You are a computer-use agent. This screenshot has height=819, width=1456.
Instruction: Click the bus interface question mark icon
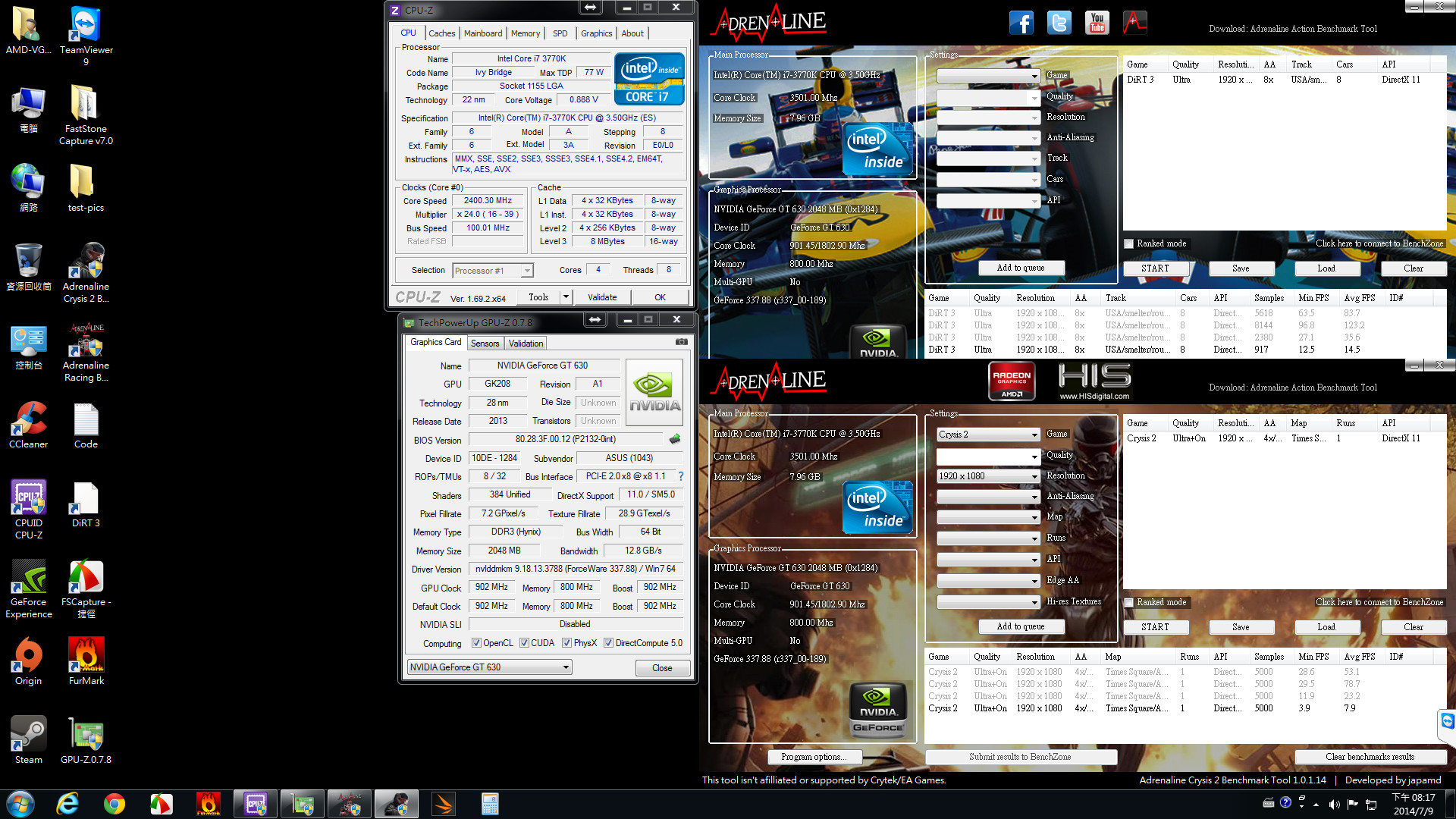click(680, 476)
